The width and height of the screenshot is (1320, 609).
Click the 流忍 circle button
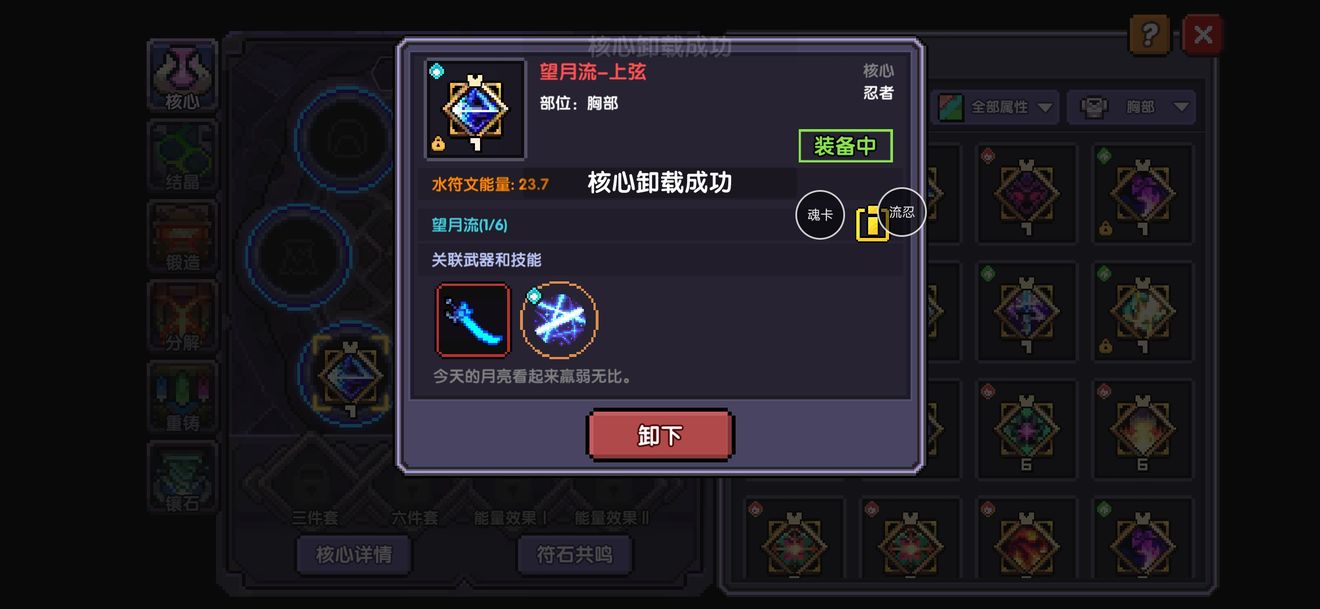coord(902,212)
